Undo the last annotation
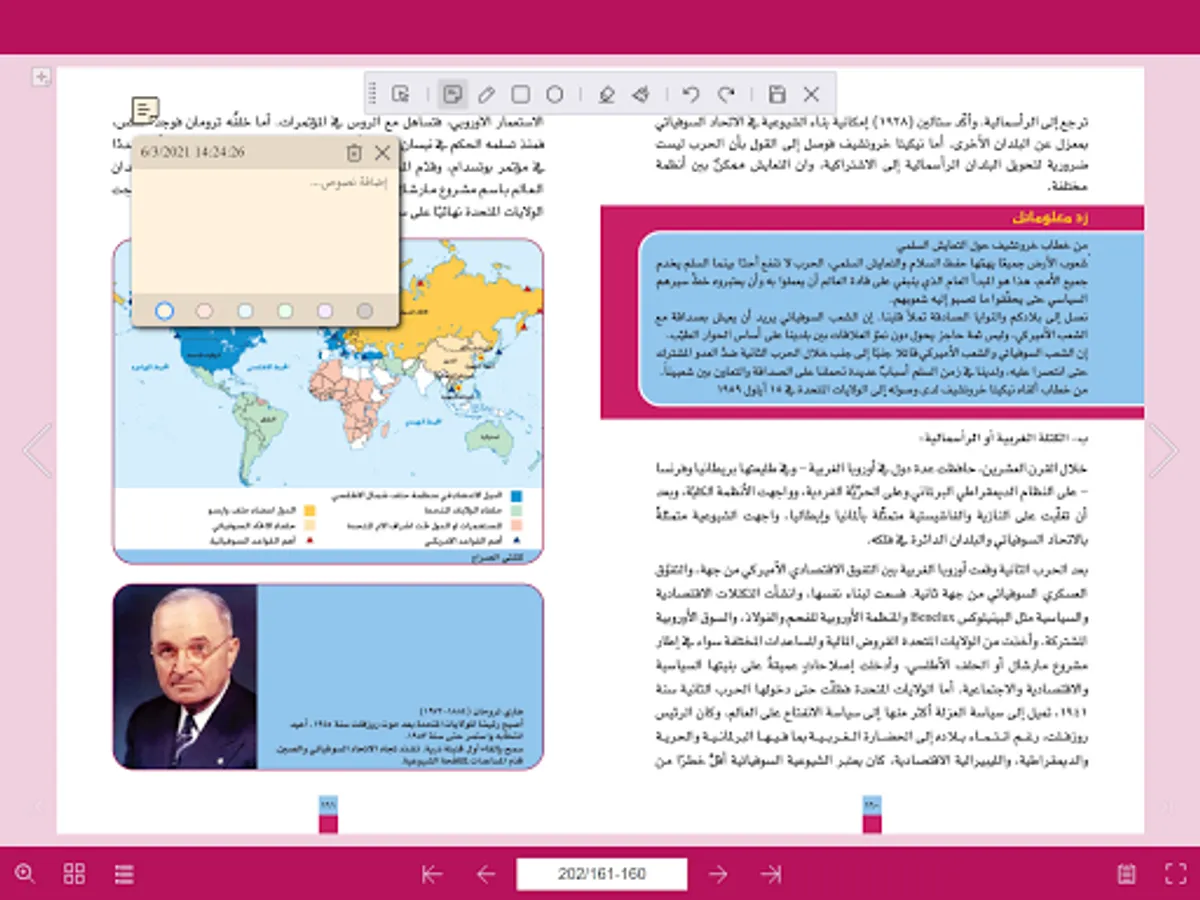Image resolution: width=1200 pixels, height=900 pixels. (690, 94)
